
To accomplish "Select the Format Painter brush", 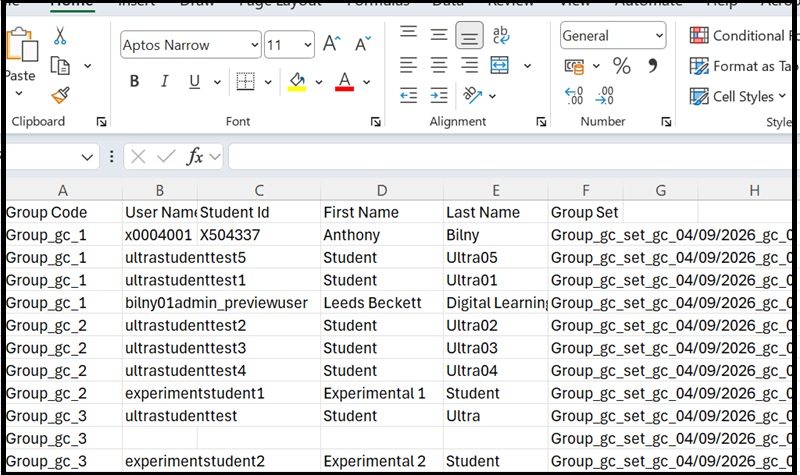I will tap(60, 95).
